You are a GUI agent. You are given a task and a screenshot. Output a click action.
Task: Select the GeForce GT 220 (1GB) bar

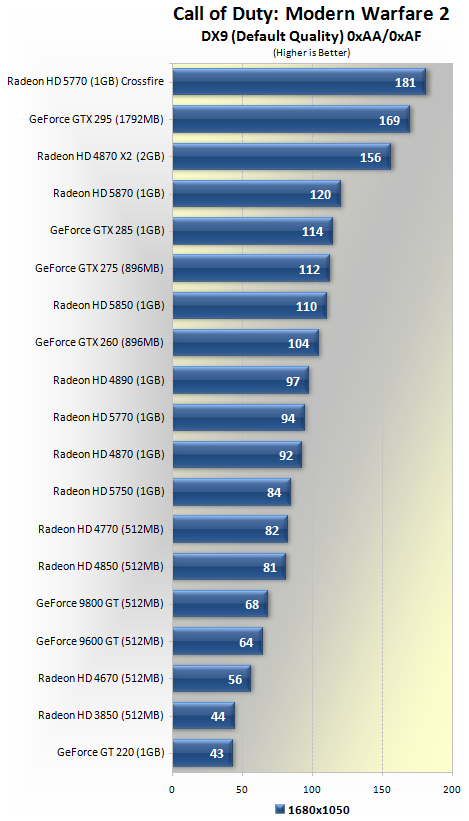pos(203,753)
